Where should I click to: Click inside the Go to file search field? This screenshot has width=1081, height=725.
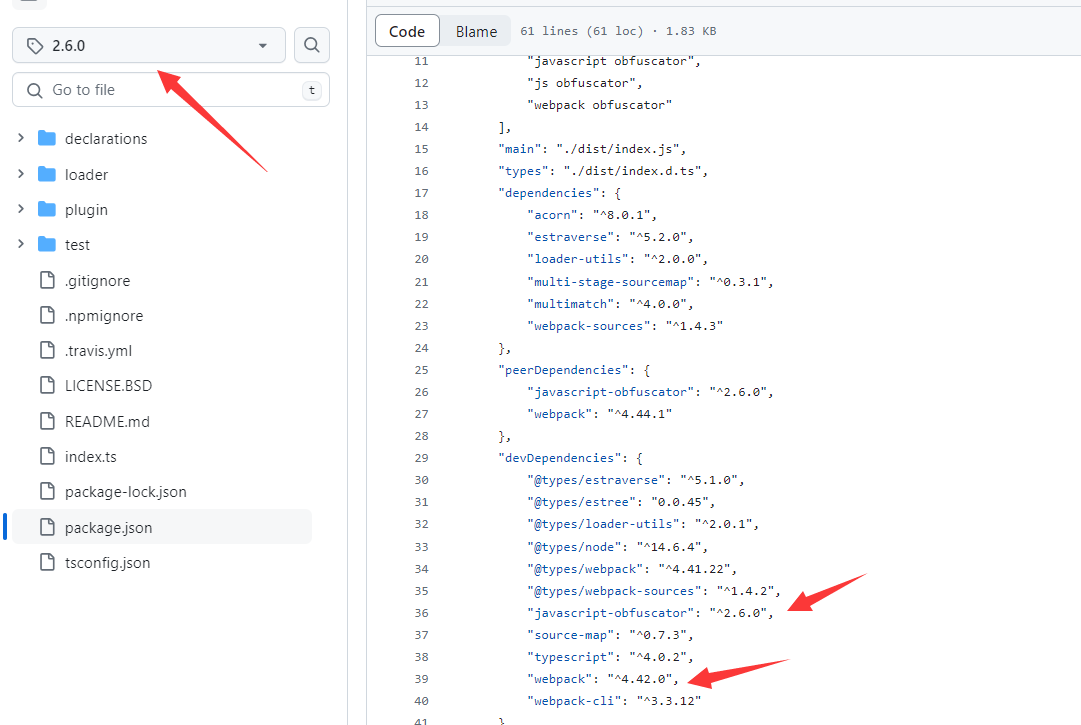click(x=170, y=90)
